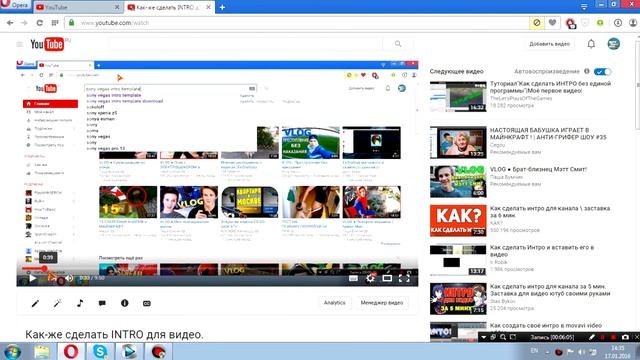The image size is (640, 360).
Task: Open the video player settings gear
Action: [370, 278]
